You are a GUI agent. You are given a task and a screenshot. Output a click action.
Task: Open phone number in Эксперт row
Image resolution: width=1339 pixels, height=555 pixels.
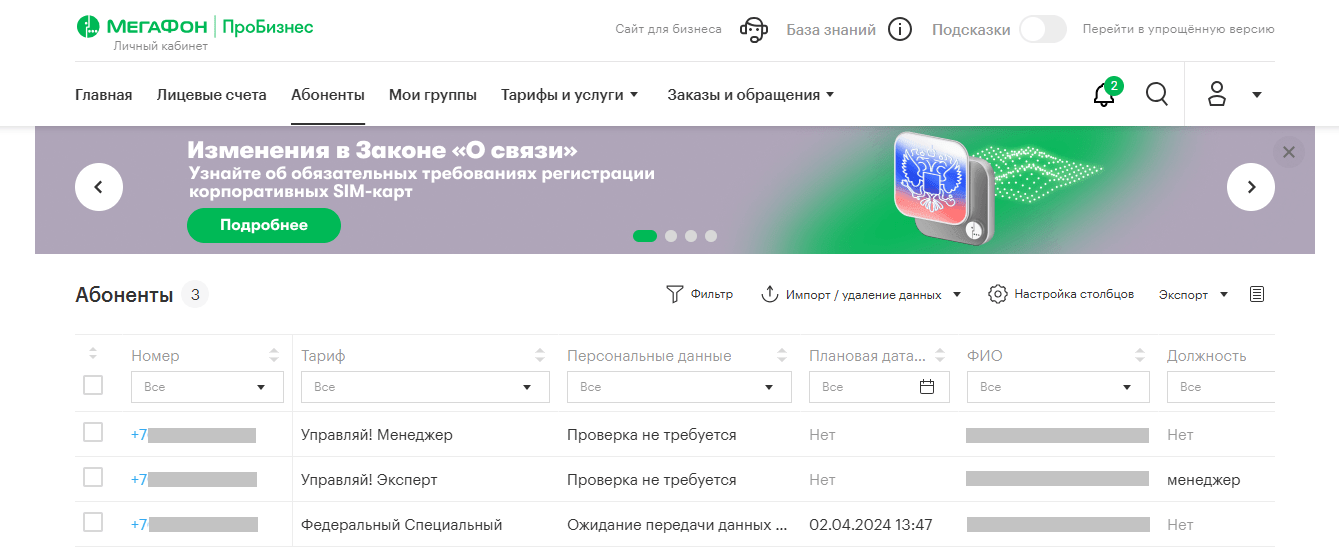point(194,480)
